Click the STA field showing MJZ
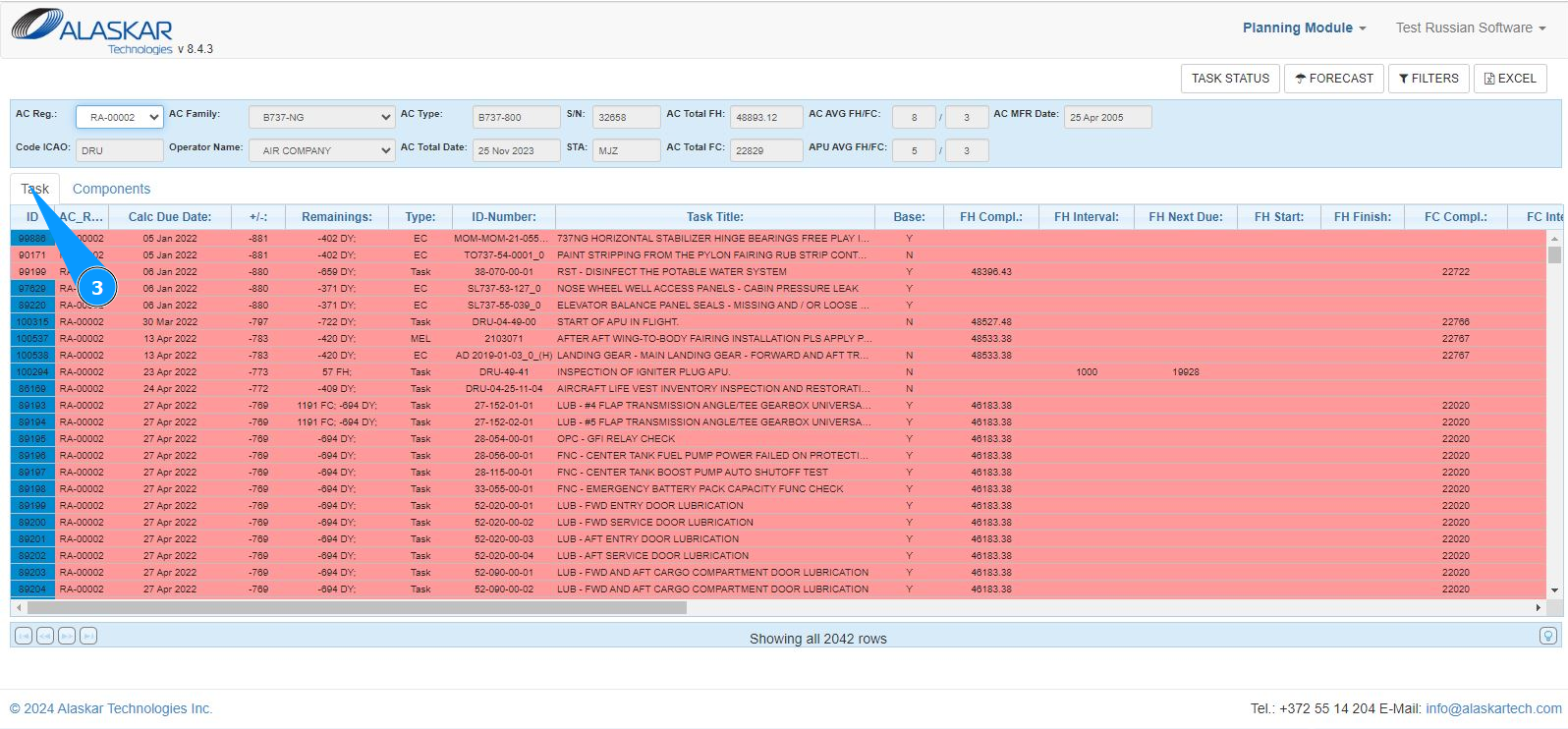Viewport: 1568px width, 729px height. click(627, 150)
